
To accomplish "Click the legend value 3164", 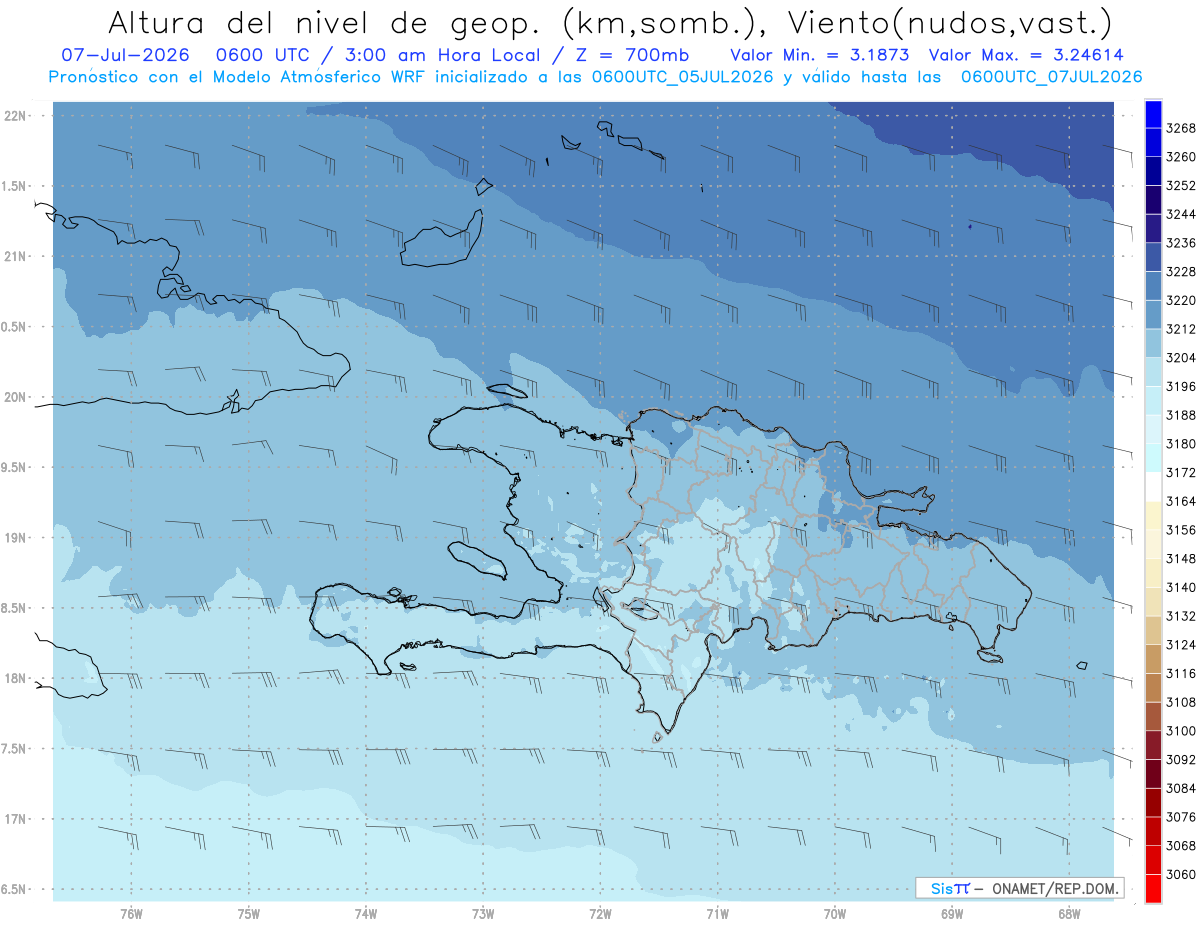I will (1180, 501).
